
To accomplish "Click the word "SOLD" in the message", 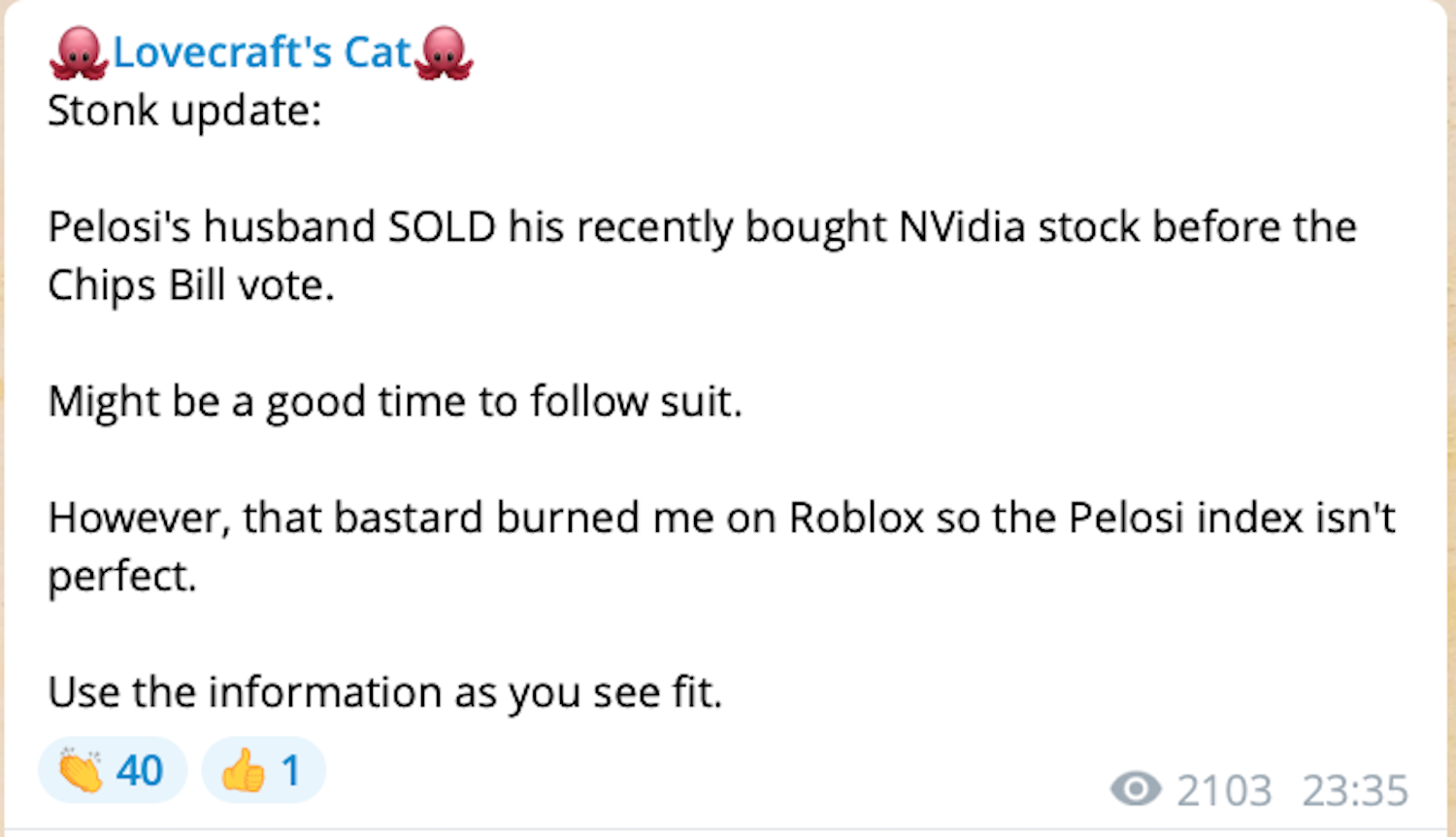I will 442,227.
